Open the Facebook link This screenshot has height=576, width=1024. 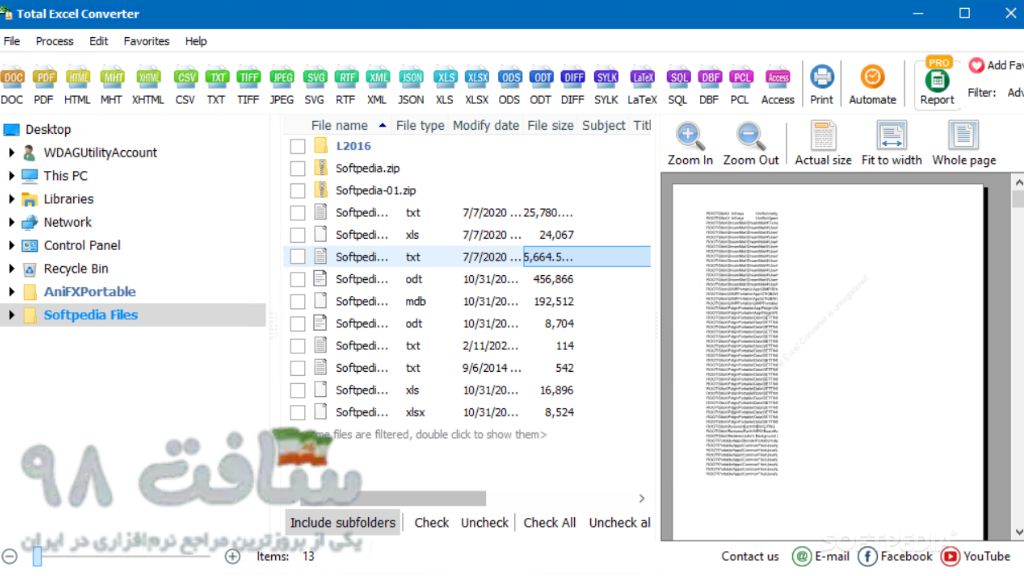pyautogui.click(x=895, y=556)
